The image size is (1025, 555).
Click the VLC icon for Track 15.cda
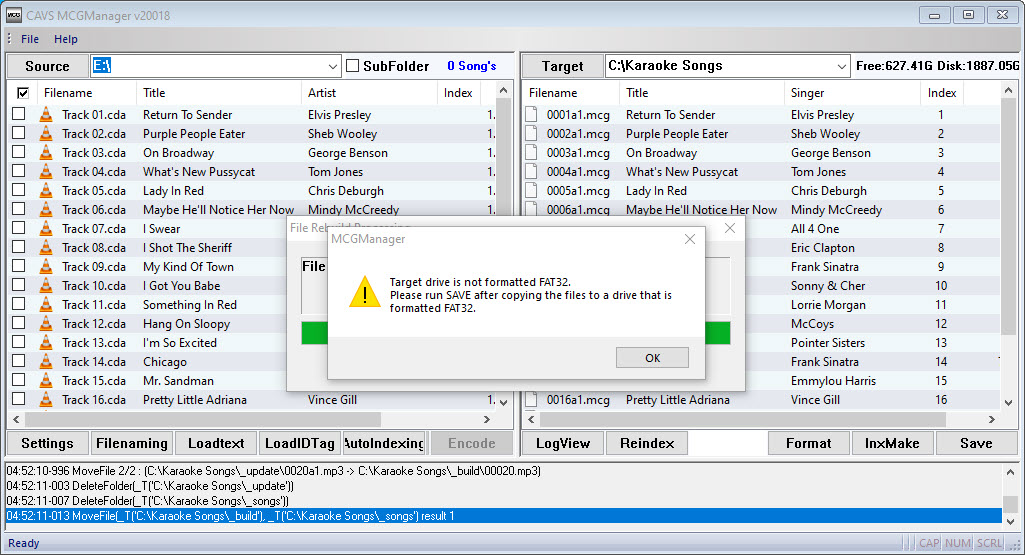pyautogui.click(x=46, y=380)
